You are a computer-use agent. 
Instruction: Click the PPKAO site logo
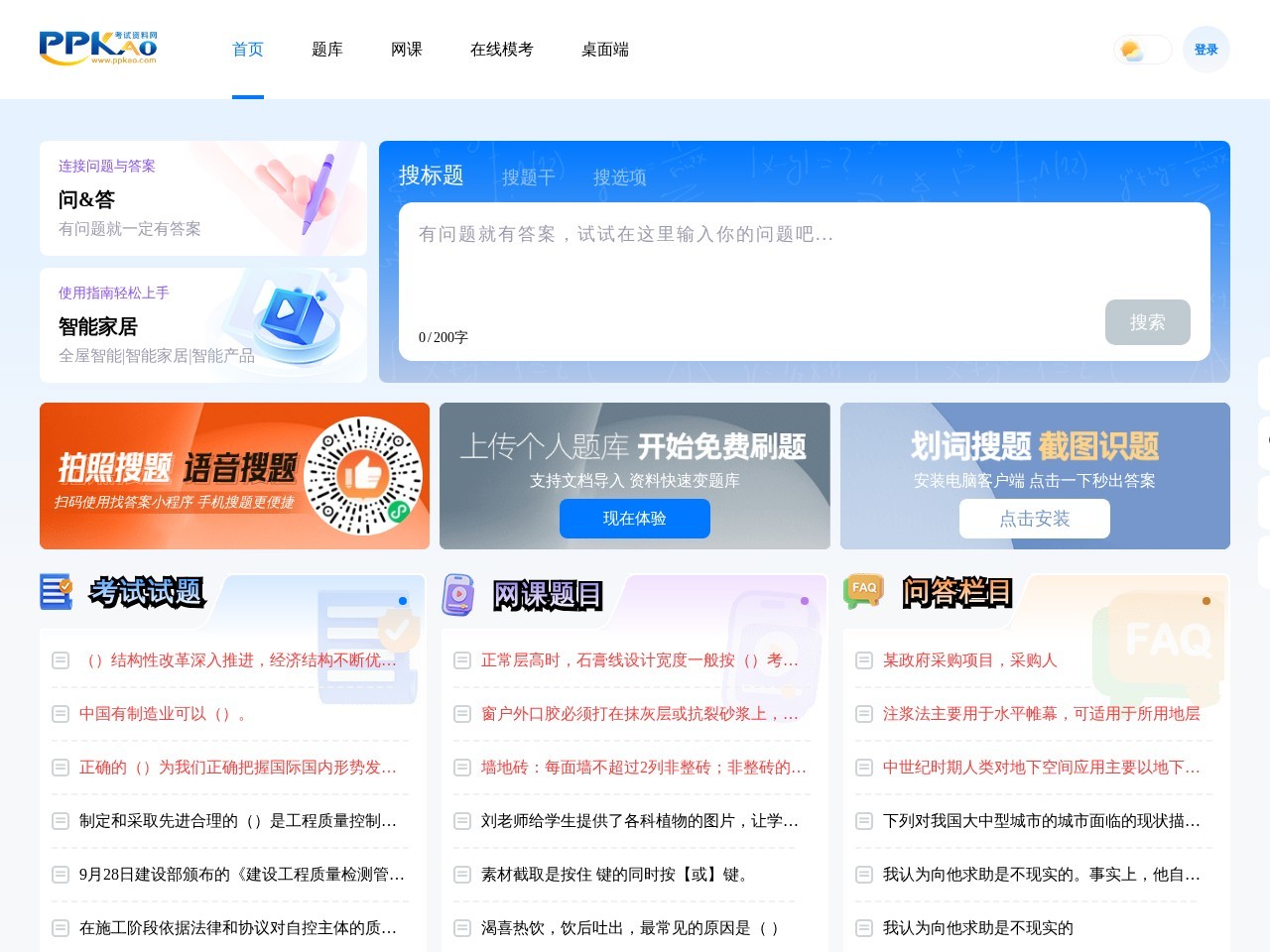point(99,48)
